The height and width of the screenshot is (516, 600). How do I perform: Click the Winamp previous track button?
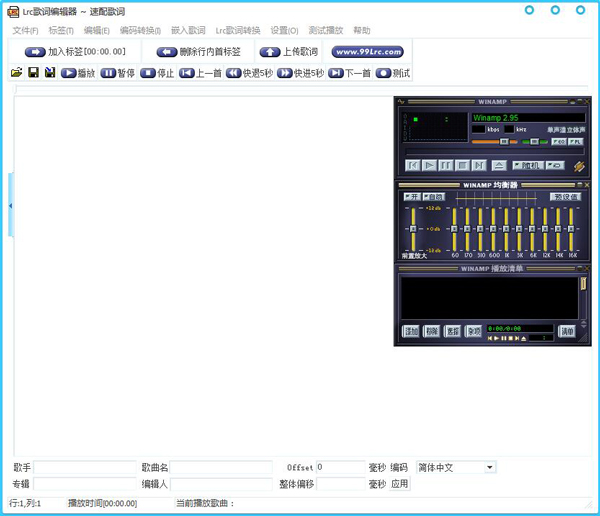coord(412,165)
